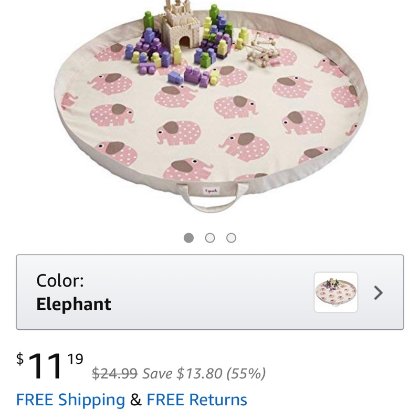Jump to the third product image dot

pyautogui.click(x=231, y=238)
